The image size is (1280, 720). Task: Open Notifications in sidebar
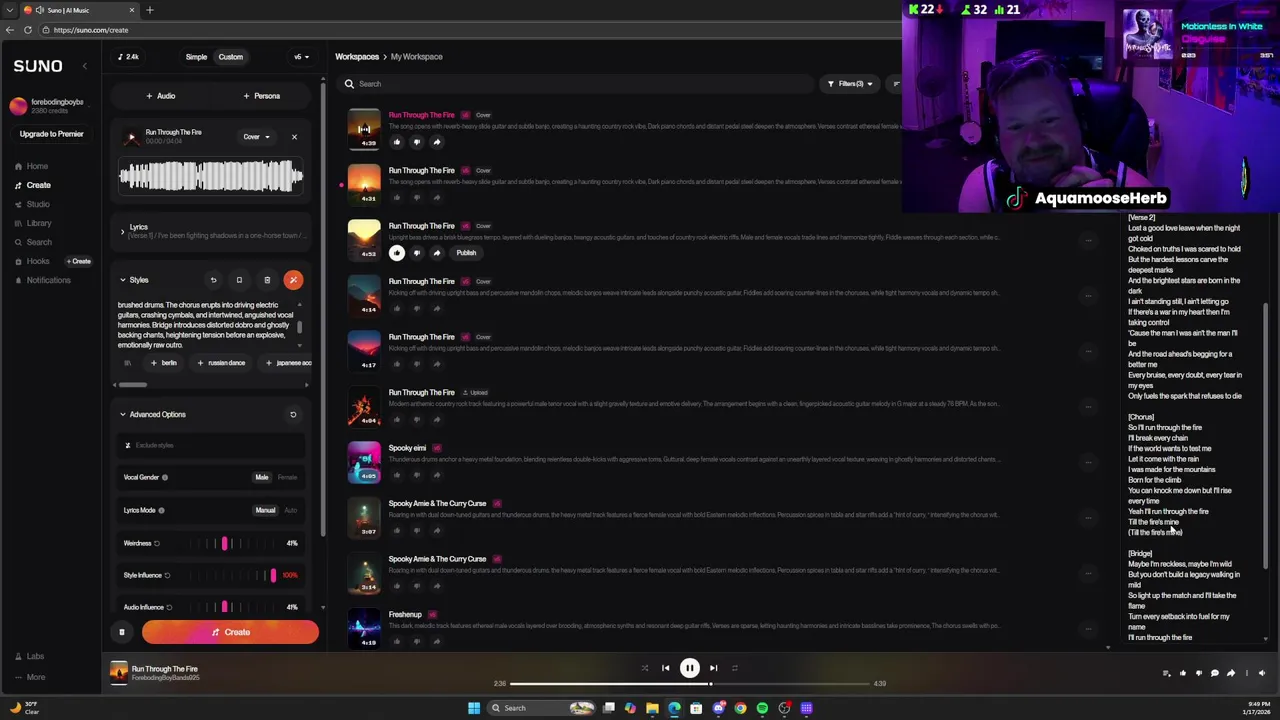coord(42,280)
